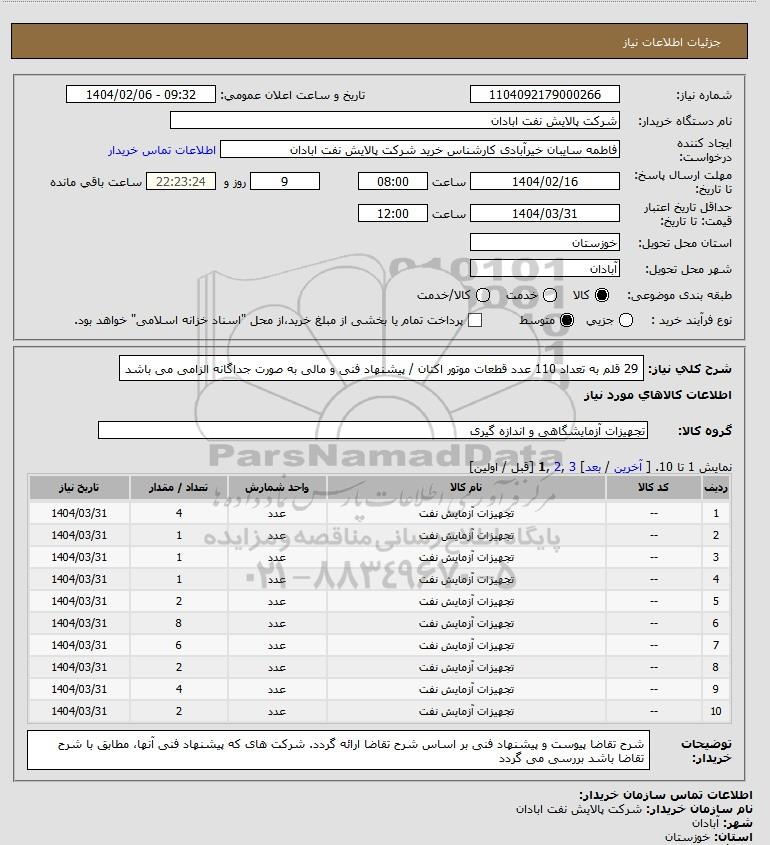Go to the آخرین page link

coord(628,467)
